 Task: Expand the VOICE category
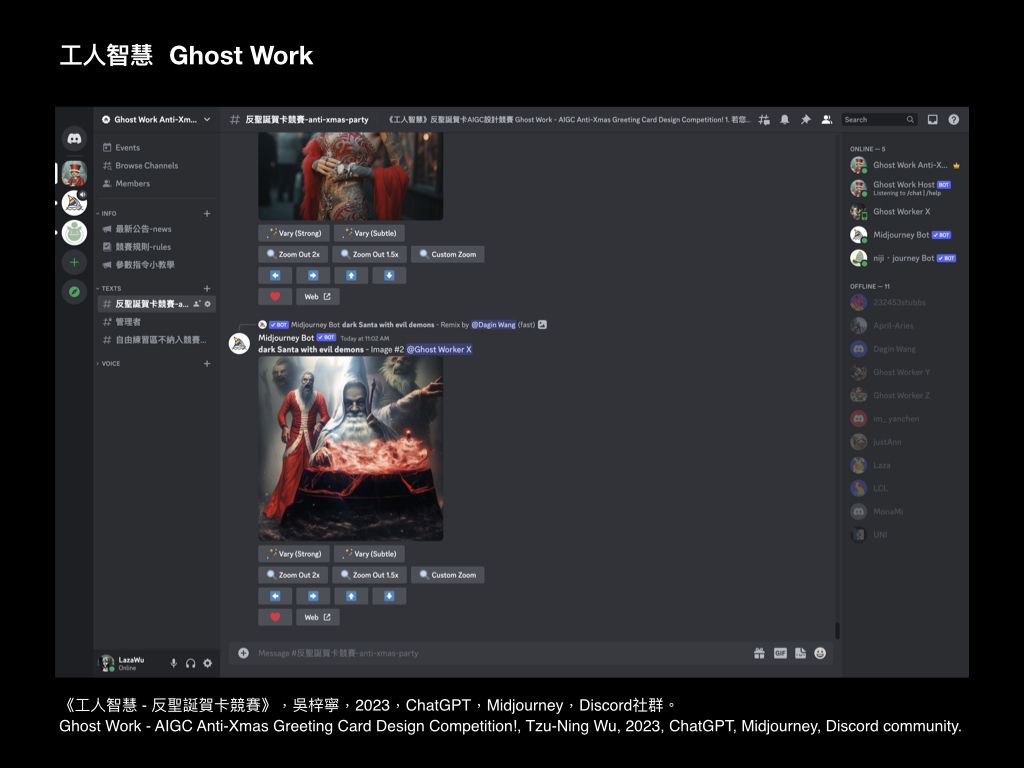click(x=108, y=364)
